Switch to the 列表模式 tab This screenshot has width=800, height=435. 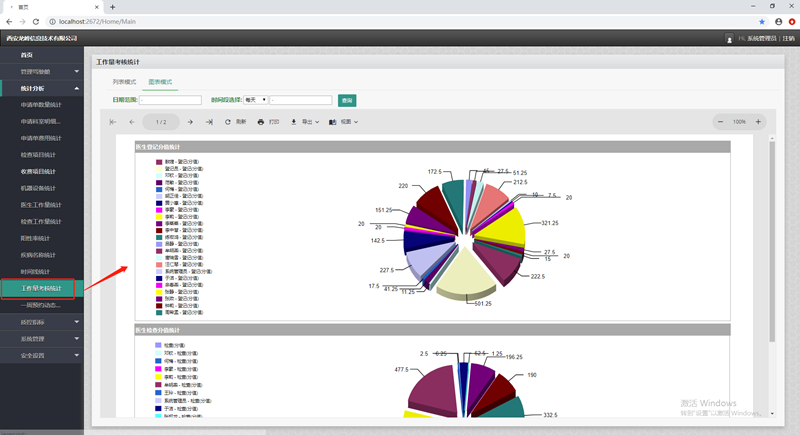coord(124,81)
